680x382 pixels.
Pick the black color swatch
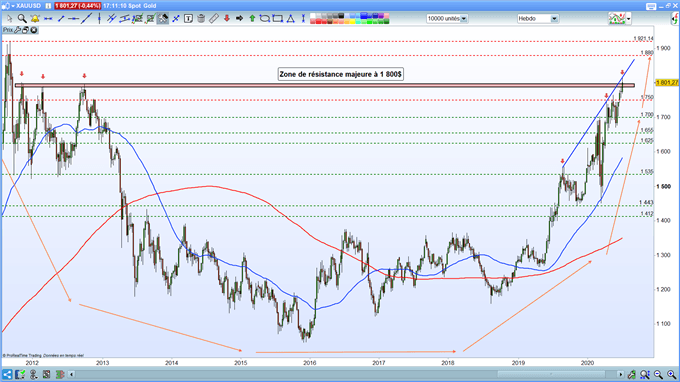pos(341,16)
